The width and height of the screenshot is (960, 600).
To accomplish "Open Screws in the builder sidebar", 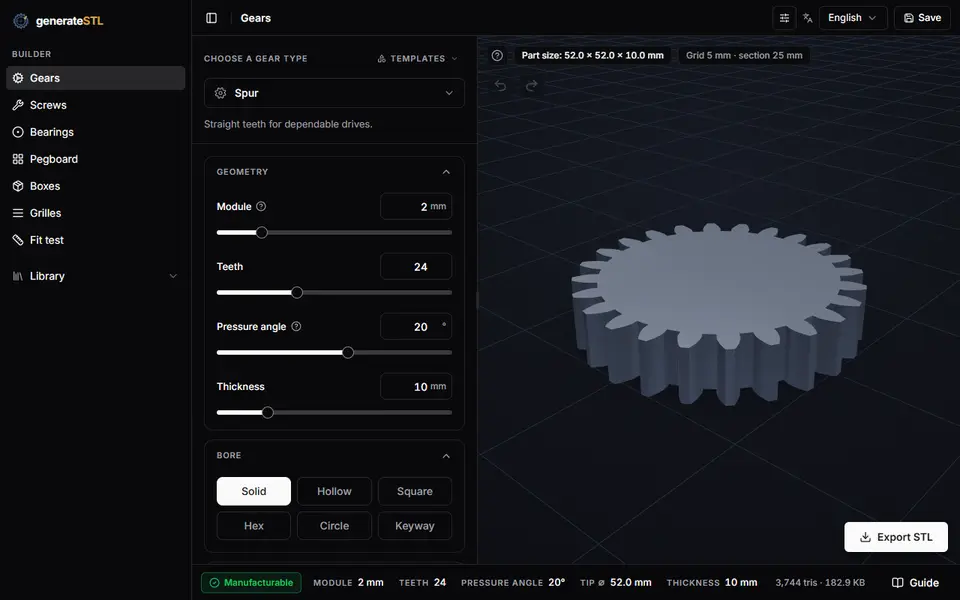I will click(96, 105).
